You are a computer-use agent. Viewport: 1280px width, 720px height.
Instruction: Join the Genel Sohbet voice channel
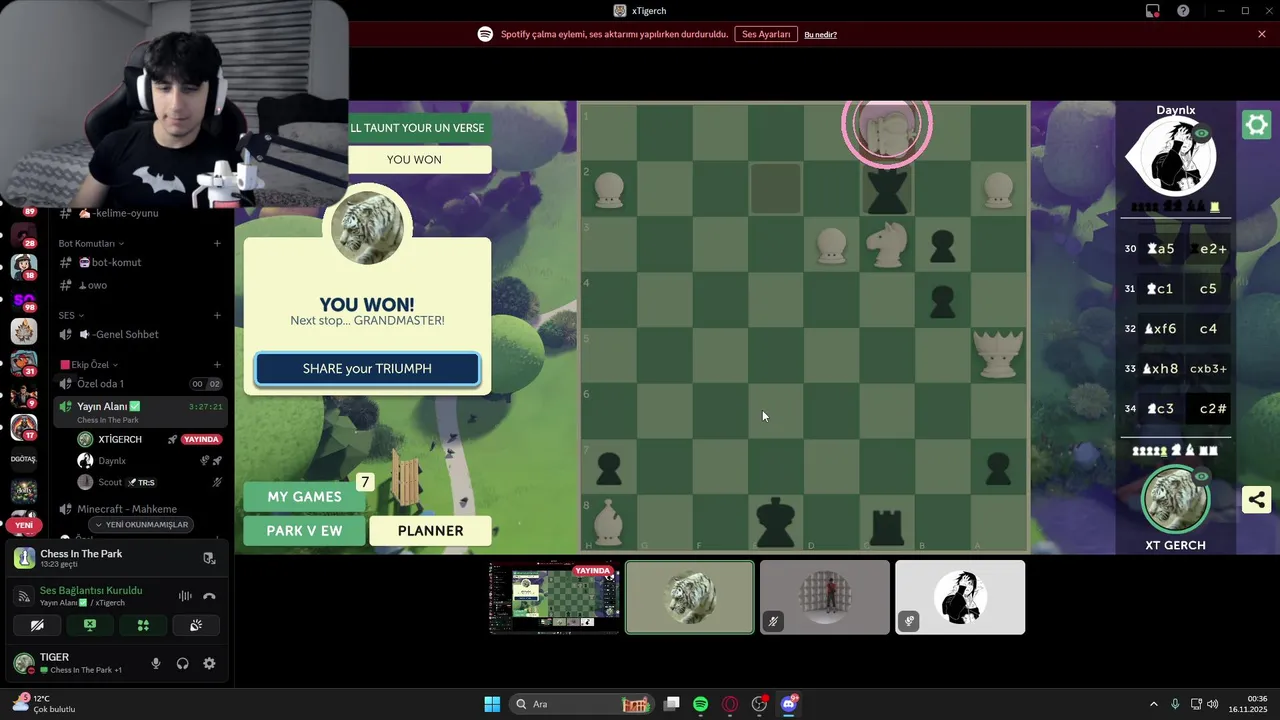(140, 334)
